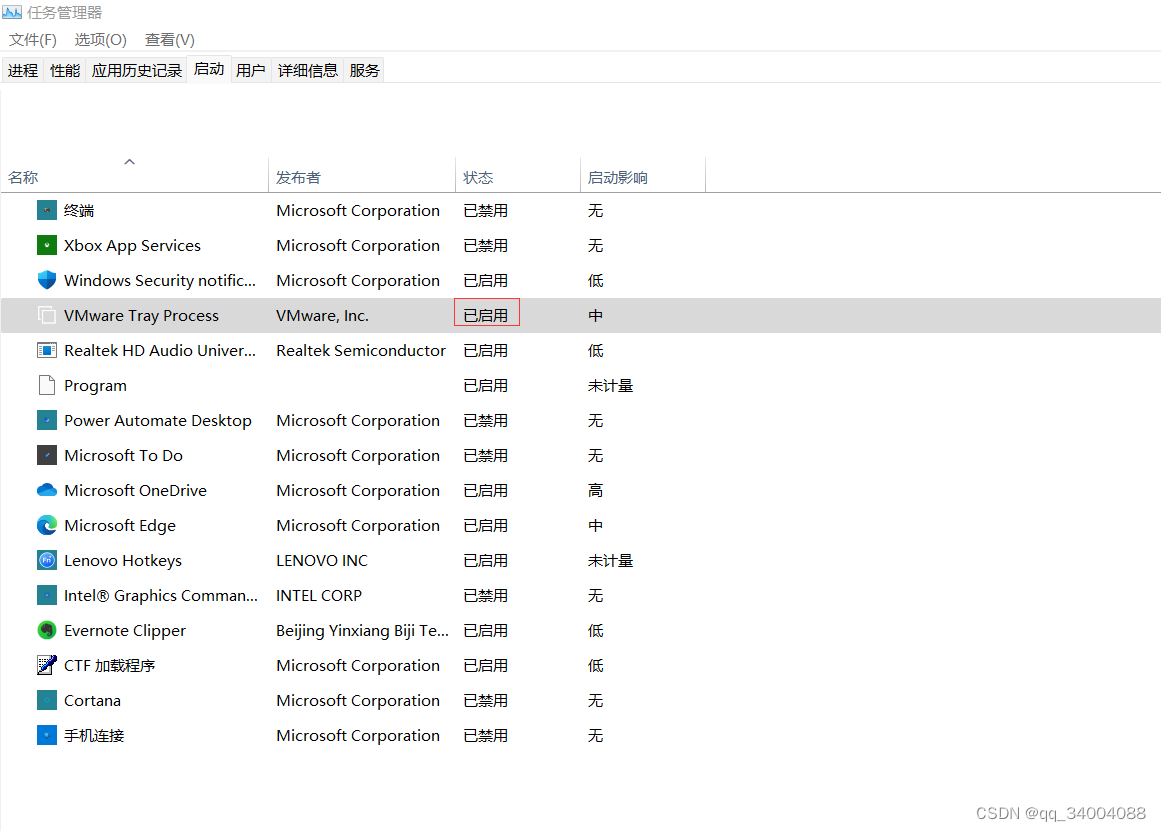Select the Lenovo Hotkeys entry
The height and width of the screenshot is (831, 1161).
click(123, 560)
